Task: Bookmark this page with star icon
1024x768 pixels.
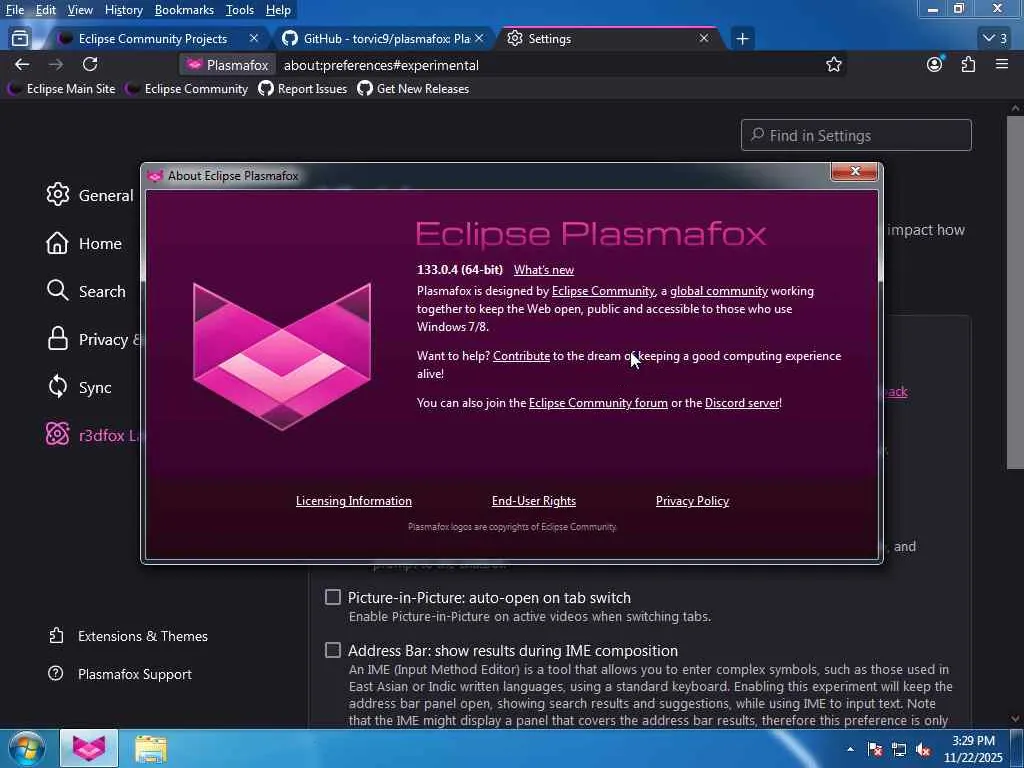Action: (x=833, y=65)
